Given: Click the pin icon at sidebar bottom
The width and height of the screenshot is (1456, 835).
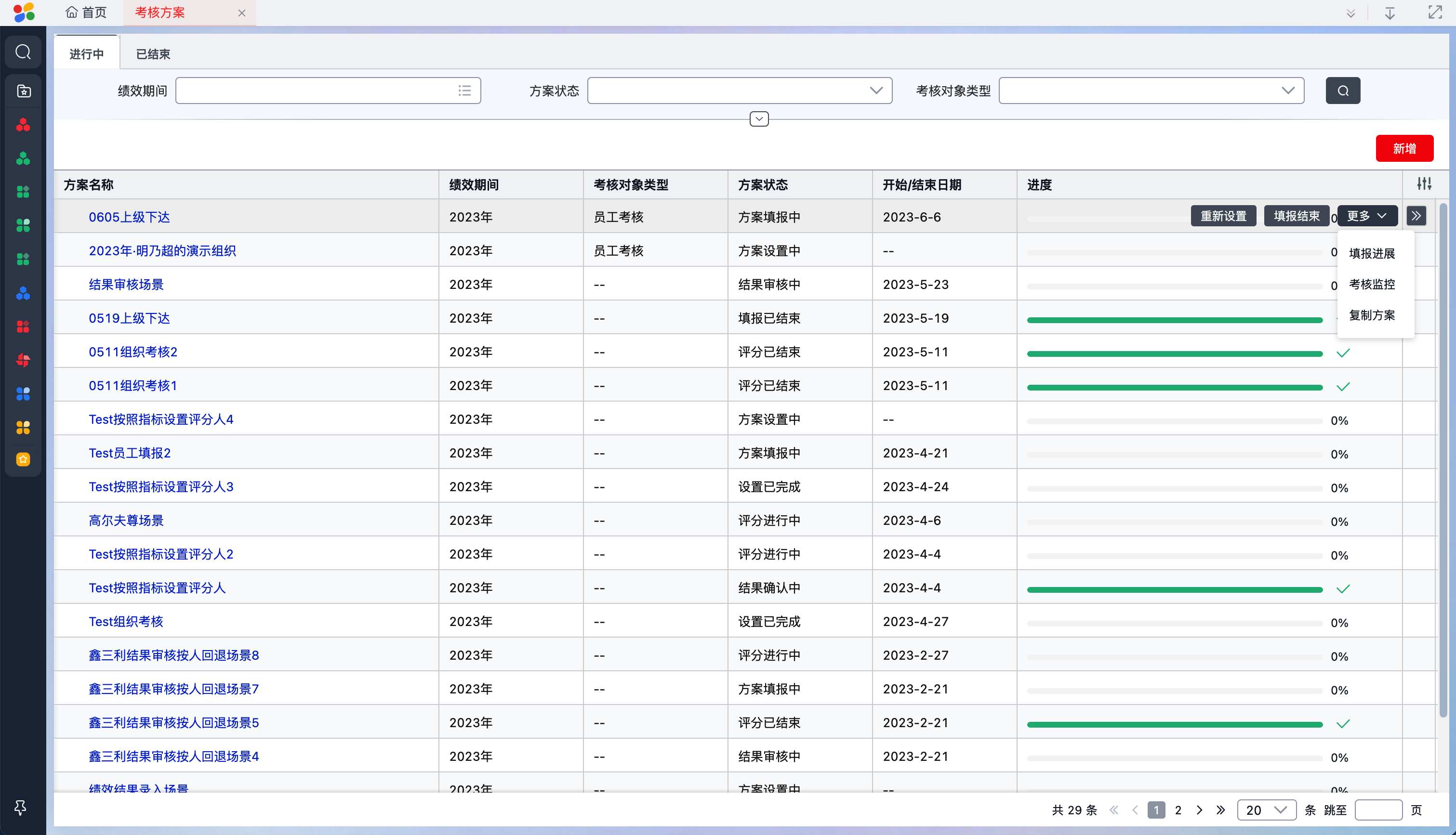Looking at the screenshot, I should point(20,808).
